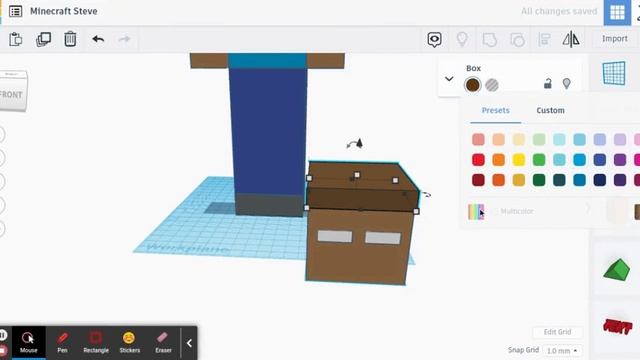The image size is (640, 360).
Task: Choose the bright green preset swatch
Action: [x=539, y=160]
